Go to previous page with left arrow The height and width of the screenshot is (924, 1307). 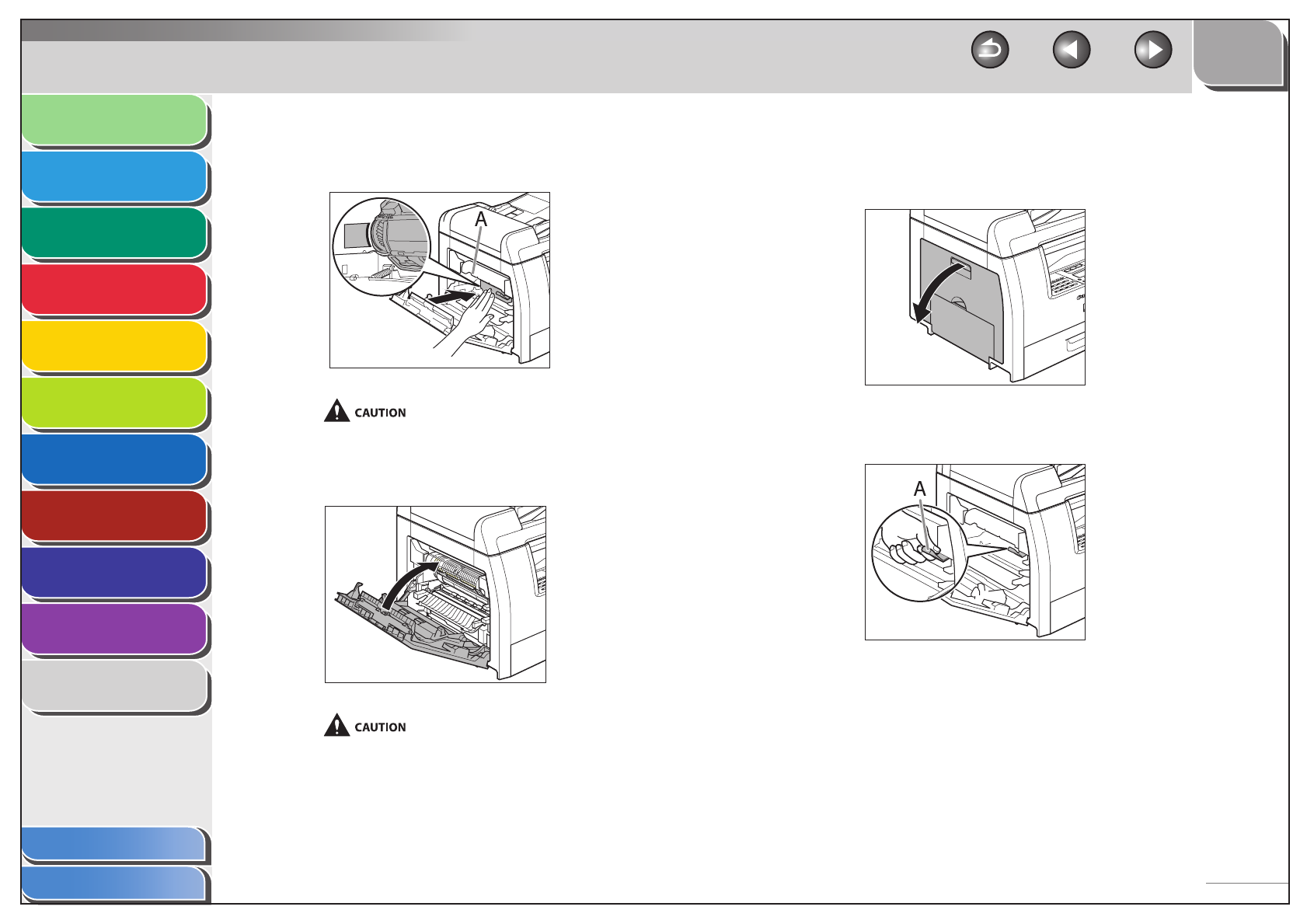(1072, 51)
